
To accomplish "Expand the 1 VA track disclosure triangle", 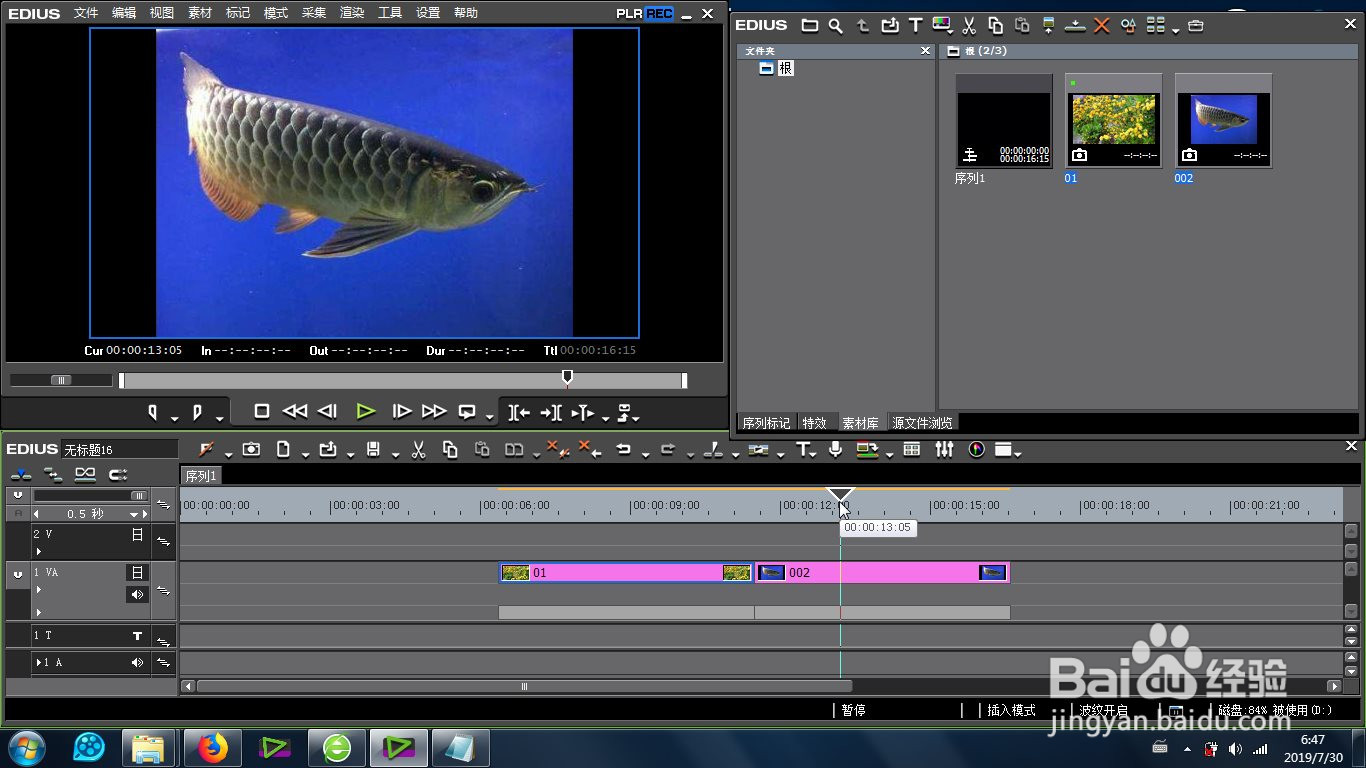I will [x=39, y=590].
